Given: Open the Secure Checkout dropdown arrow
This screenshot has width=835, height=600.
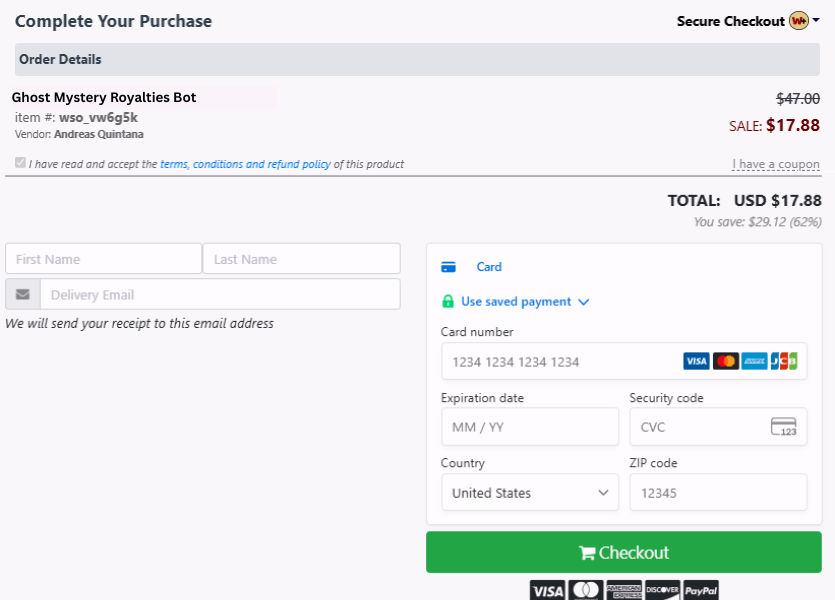Looking at the screenshot, I should point(816,20).
